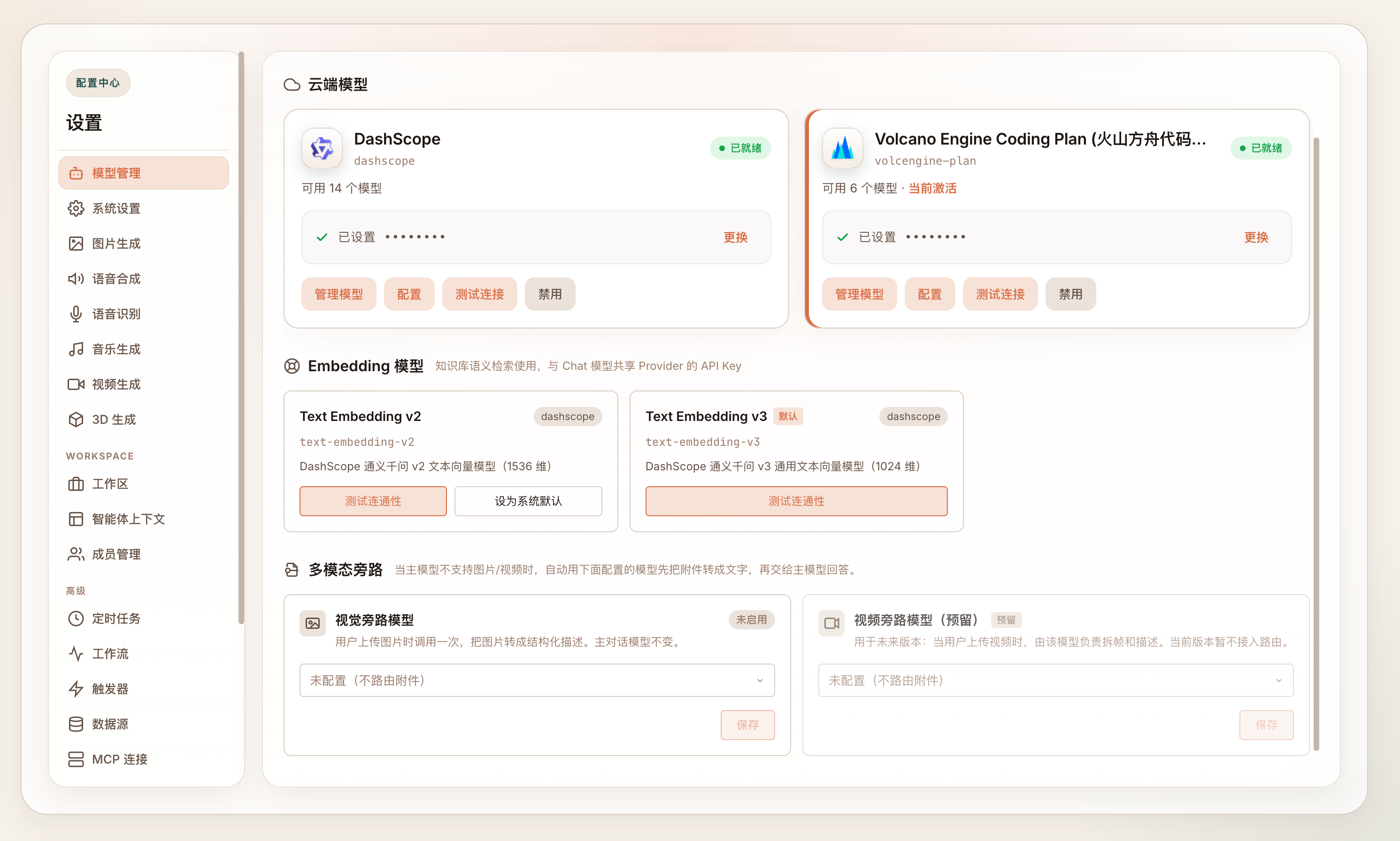The image size is (1400, 841).
Task: Click the 定时任务 clock icon
Action: click(76, 618)
